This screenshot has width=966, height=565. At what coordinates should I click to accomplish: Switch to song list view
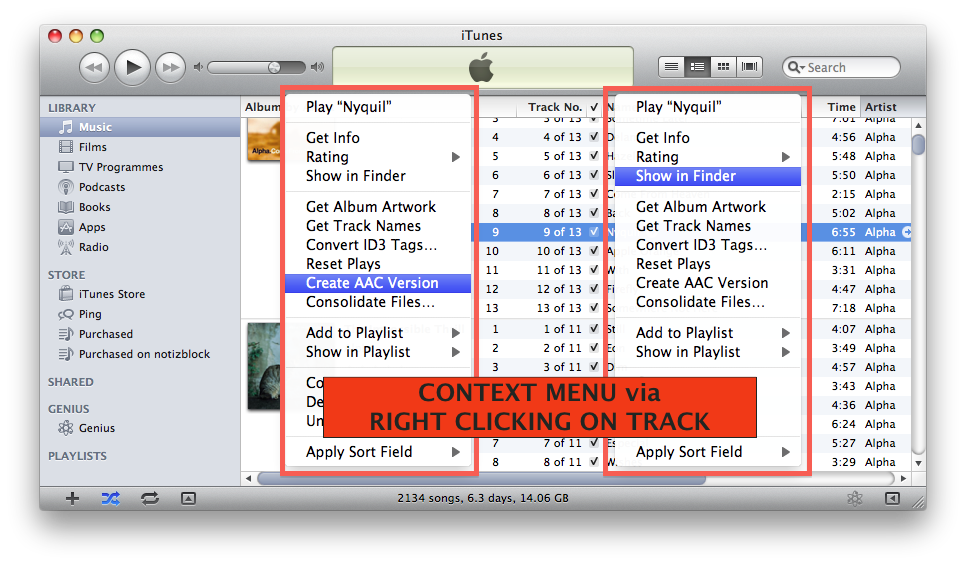coord(672,67)
